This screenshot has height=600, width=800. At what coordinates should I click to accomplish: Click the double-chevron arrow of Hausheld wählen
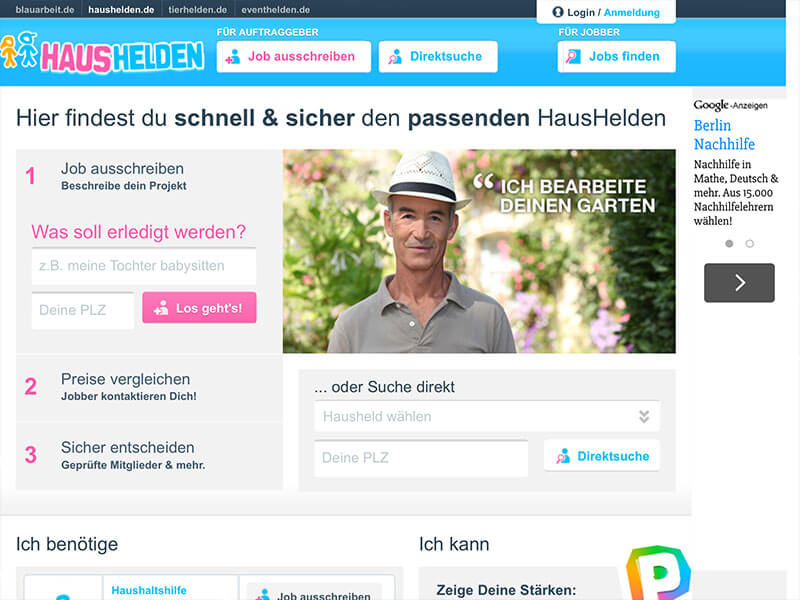click(644, 416)
